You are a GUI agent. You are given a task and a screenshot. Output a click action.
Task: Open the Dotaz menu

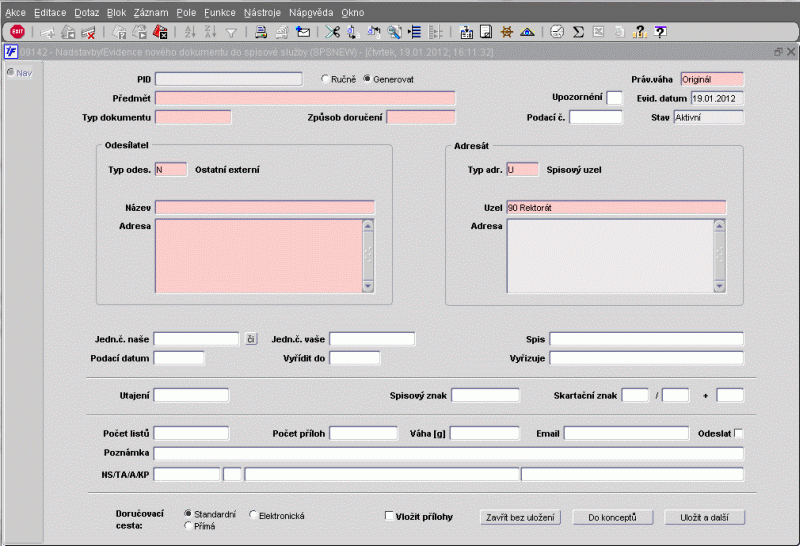coord(87,12)
